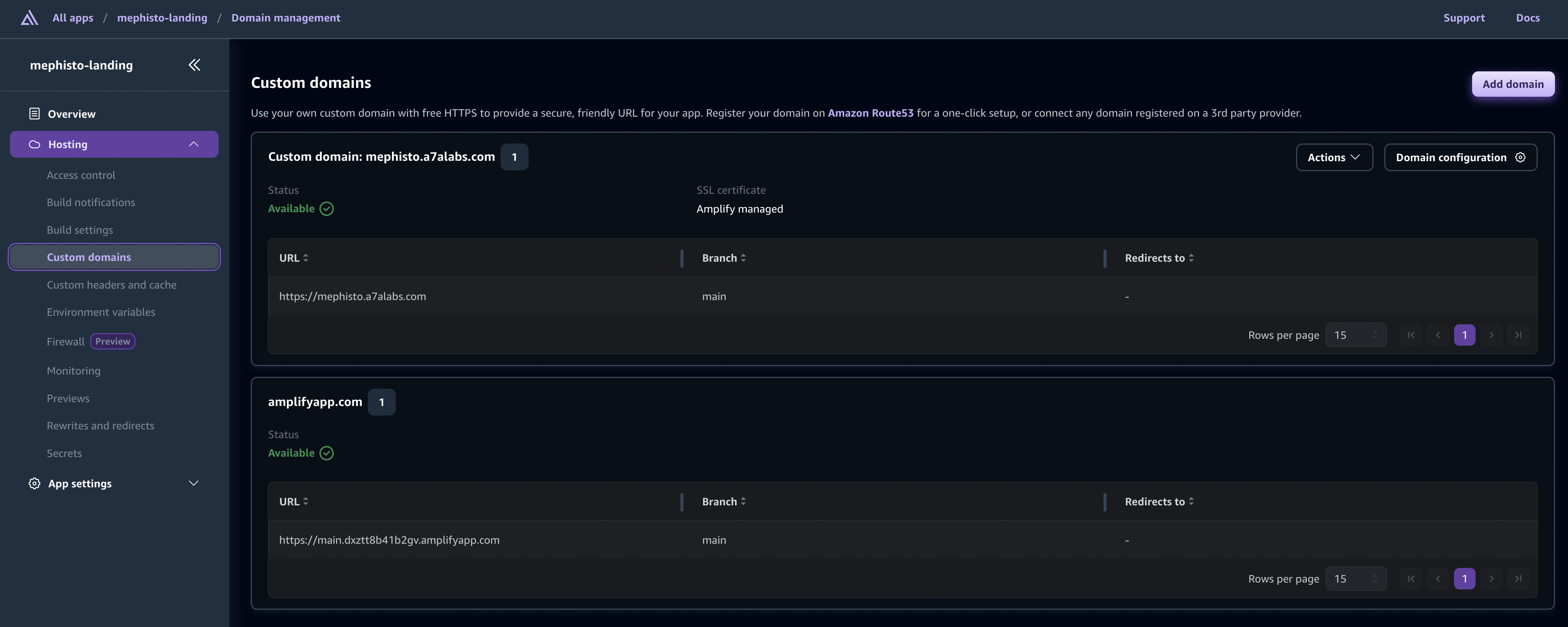Collapse sidebar with double-chevron icon
Viewport: 1568px width, 627px height.
click(x=194, y=65)
